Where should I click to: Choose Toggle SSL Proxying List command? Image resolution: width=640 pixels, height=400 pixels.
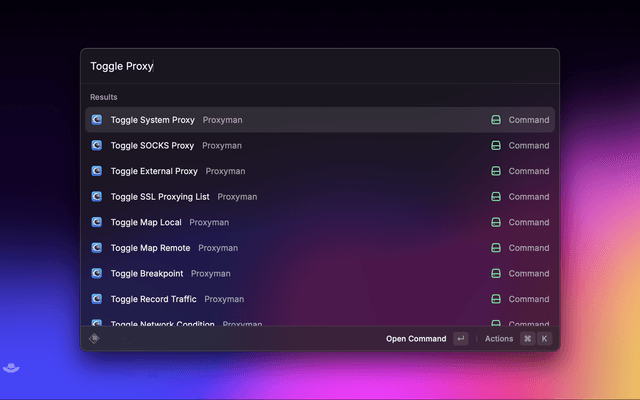[160, 197]
